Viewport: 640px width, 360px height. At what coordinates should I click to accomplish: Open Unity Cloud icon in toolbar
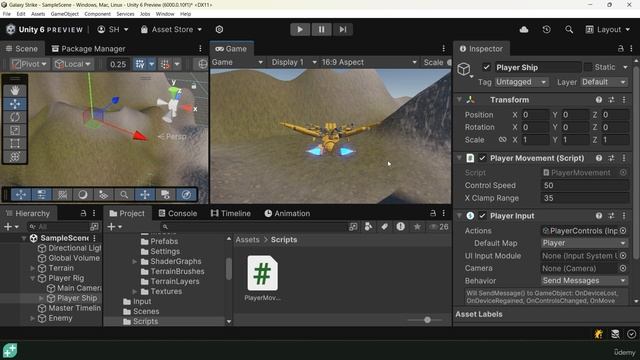(x=524, y=29)
